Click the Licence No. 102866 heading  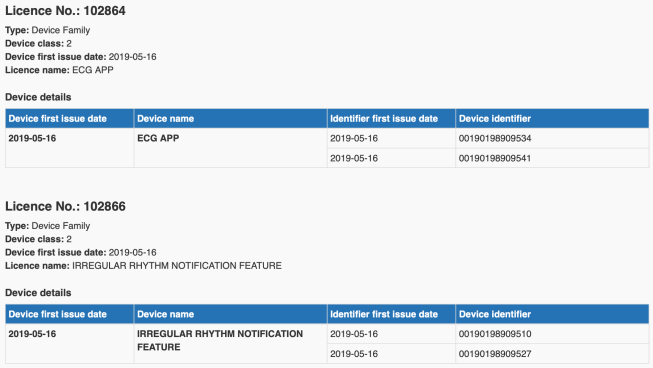pos(65,206)
